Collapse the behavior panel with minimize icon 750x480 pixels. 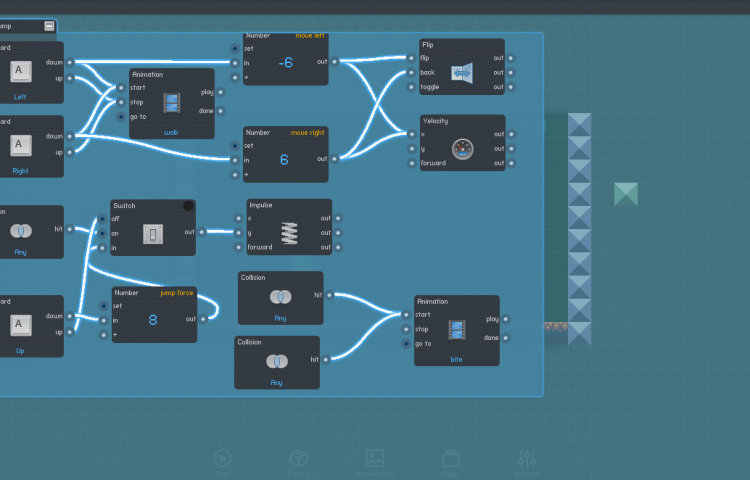49,26
